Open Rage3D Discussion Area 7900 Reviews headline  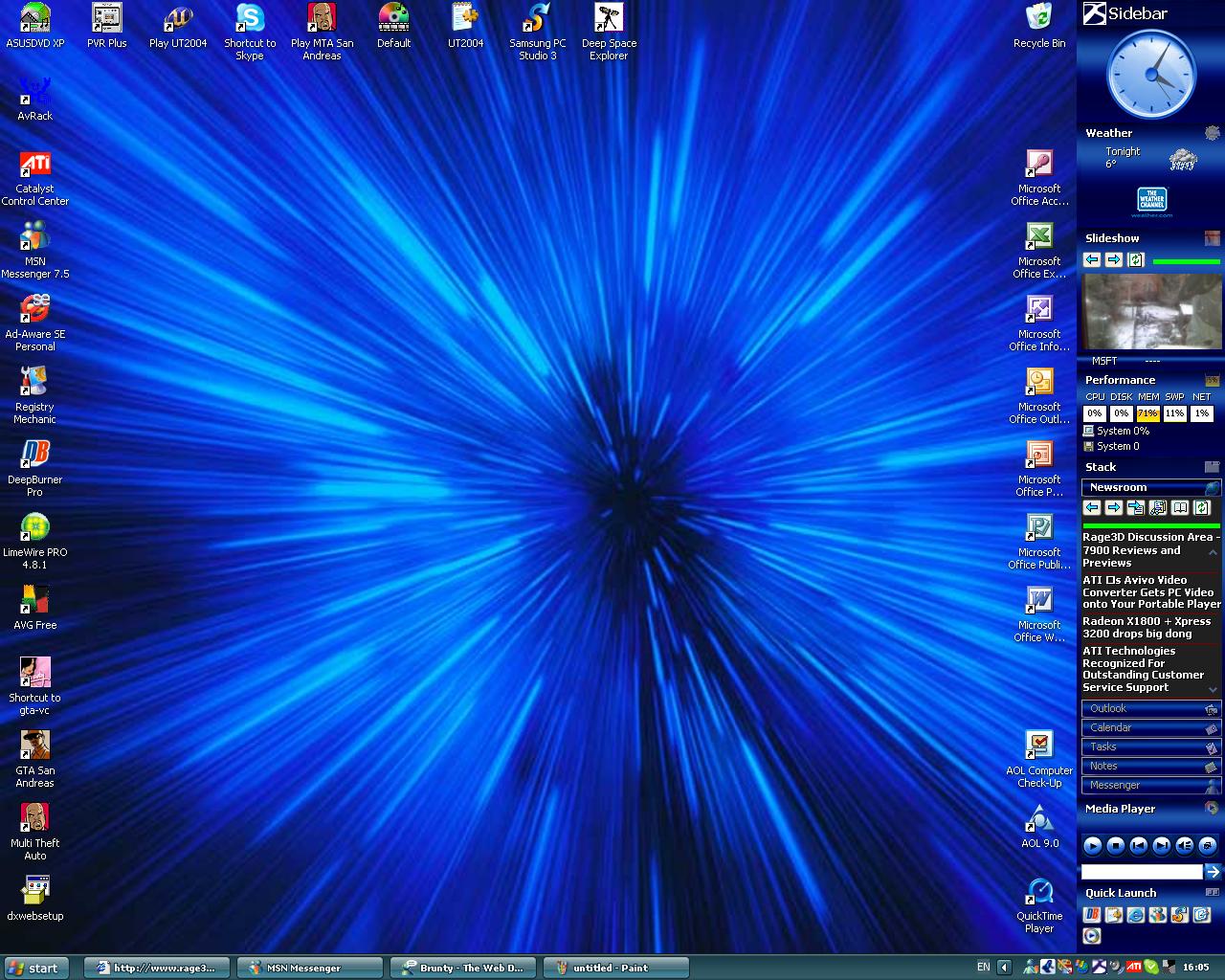pos(1150,550)
